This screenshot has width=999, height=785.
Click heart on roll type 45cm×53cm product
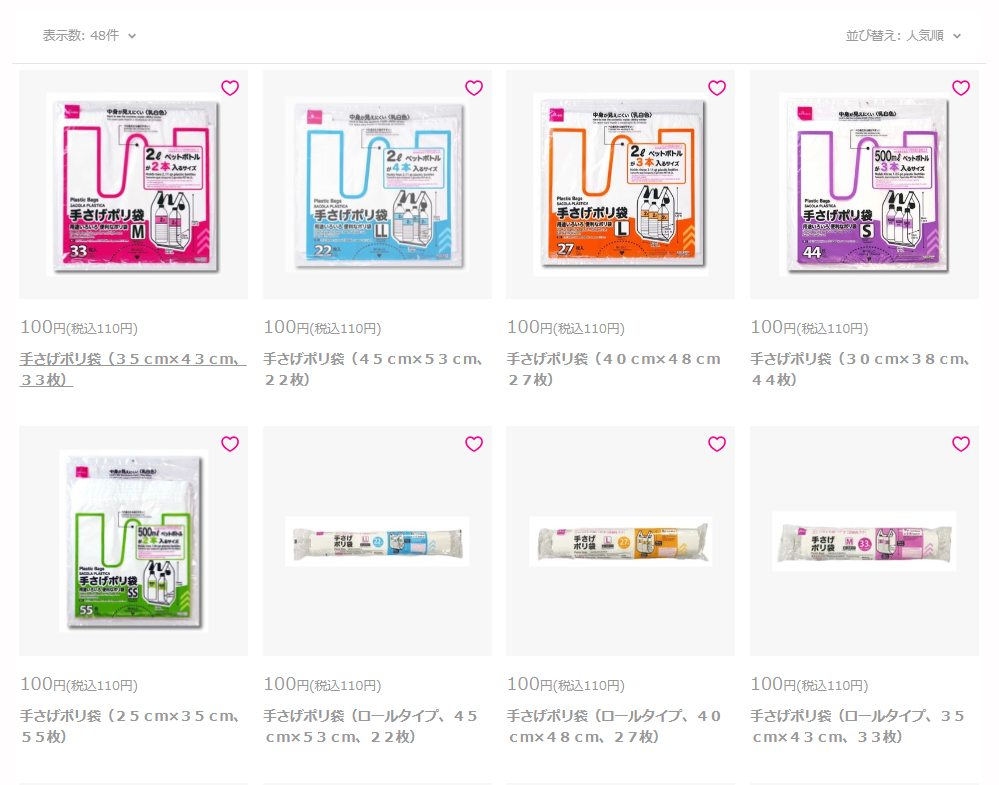pos(474,444)
